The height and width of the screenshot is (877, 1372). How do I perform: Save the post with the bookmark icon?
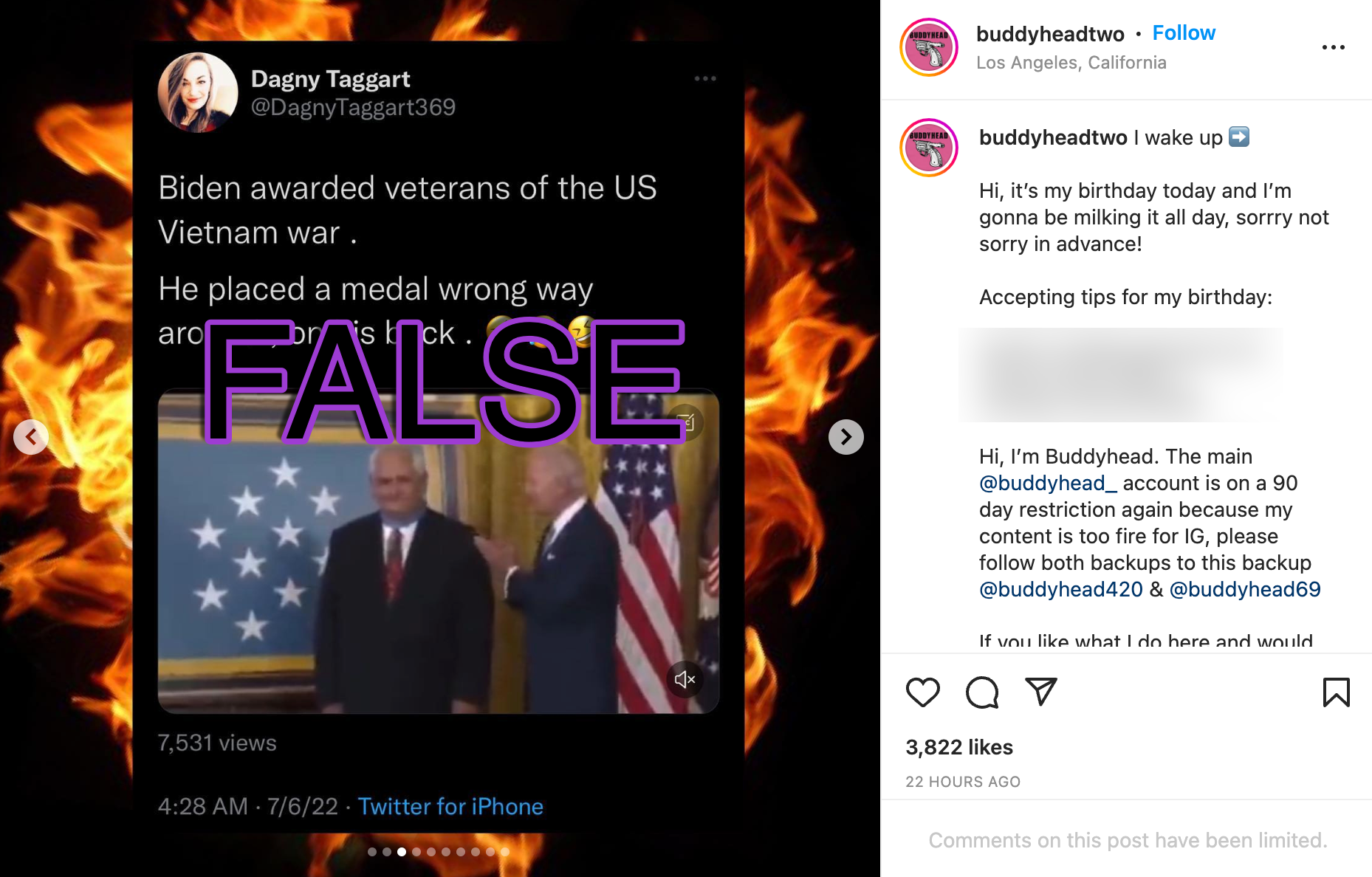1336,692
